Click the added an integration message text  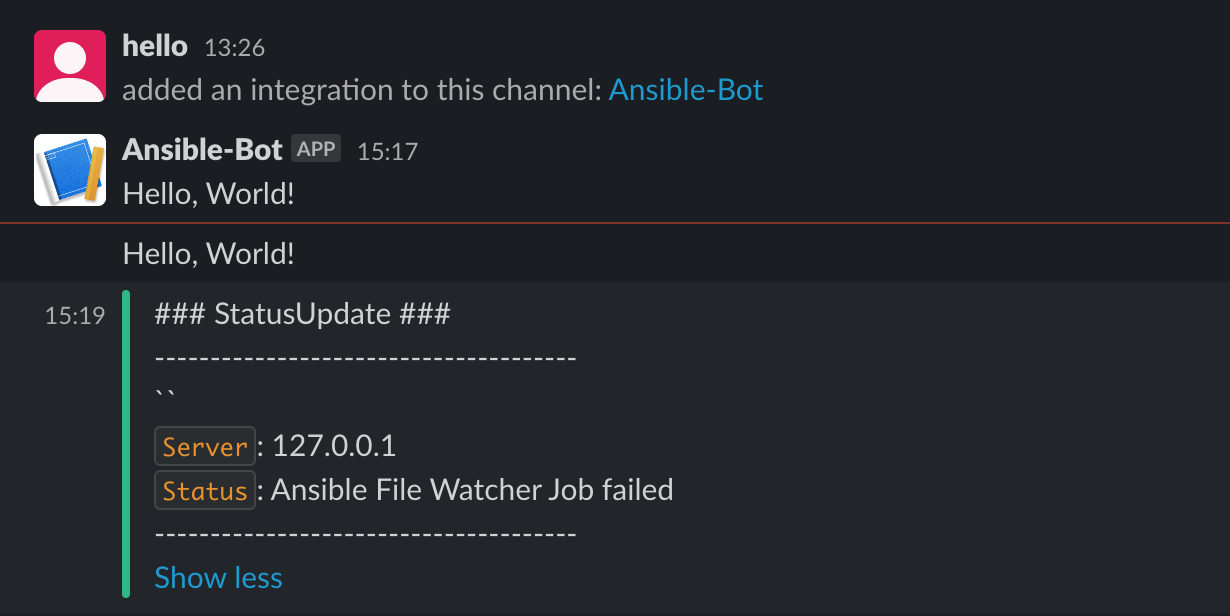pos(362,90)
